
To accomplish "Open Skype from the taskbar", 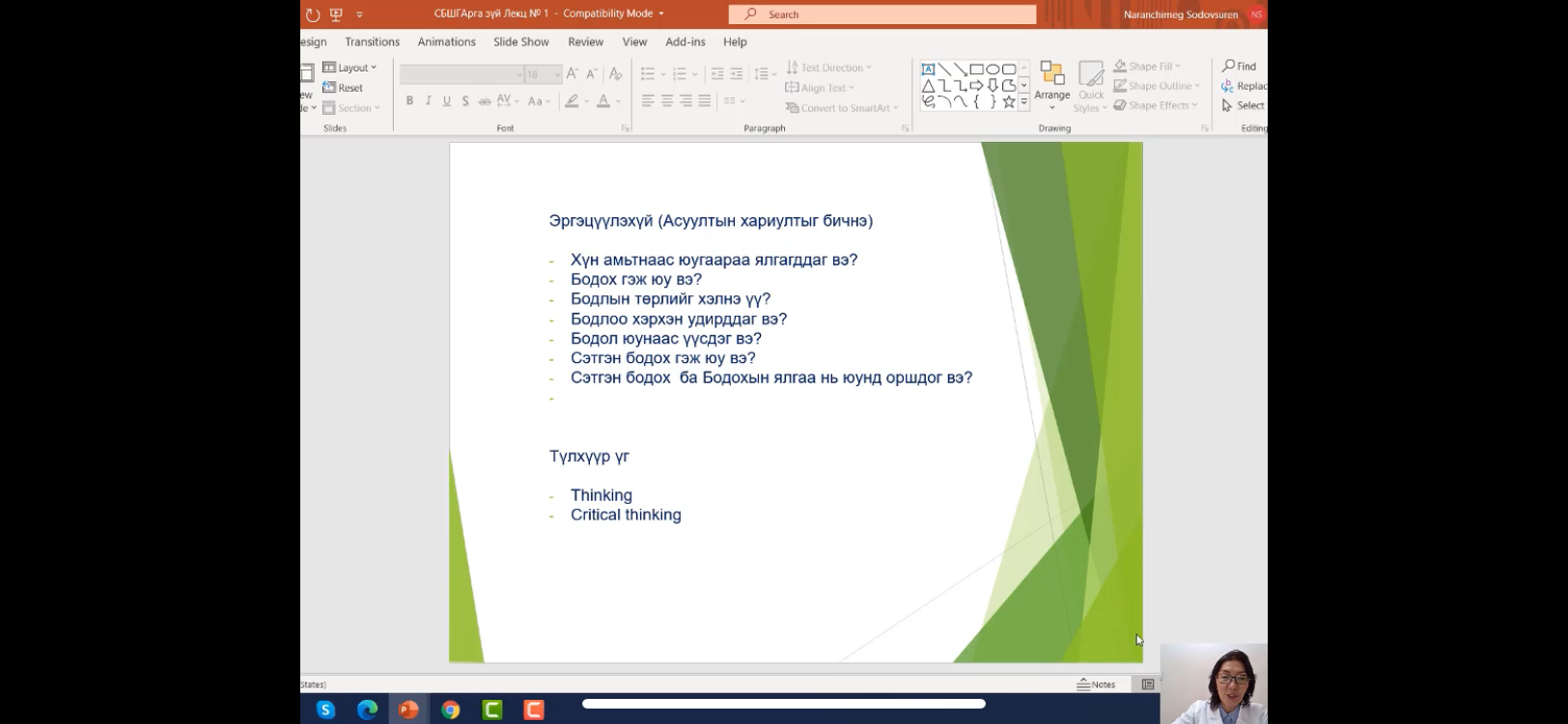I will click(x=325, y=710).
